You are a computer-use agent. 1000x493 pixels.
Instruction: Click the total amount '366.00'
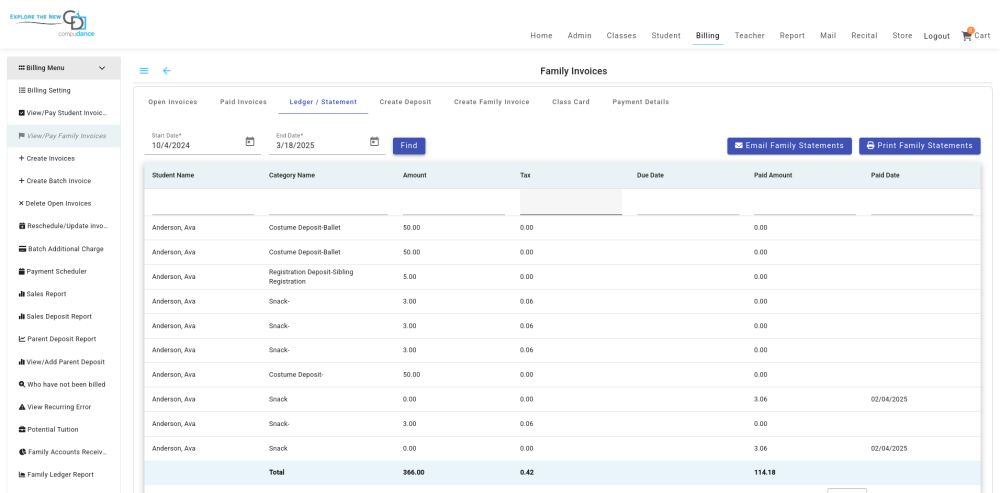(x=414, y=473)
